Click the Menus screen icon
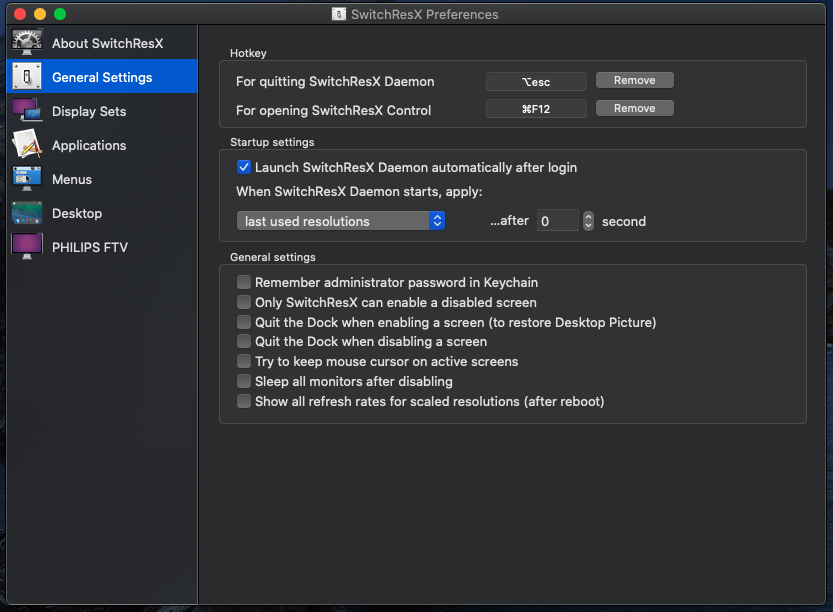The height and width of the screenshot is (612, 833). tap(27, 178)
